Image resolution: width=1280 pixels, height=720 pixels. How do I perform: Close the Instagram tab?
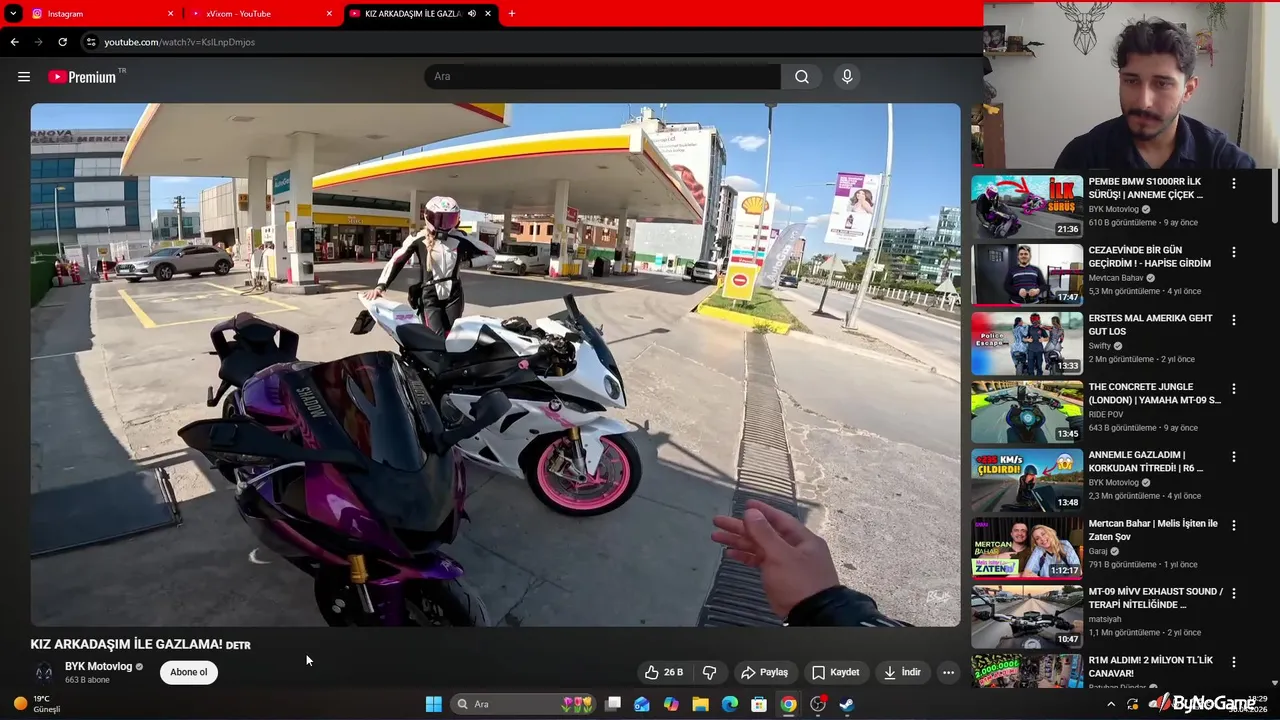tap(170, 14)
